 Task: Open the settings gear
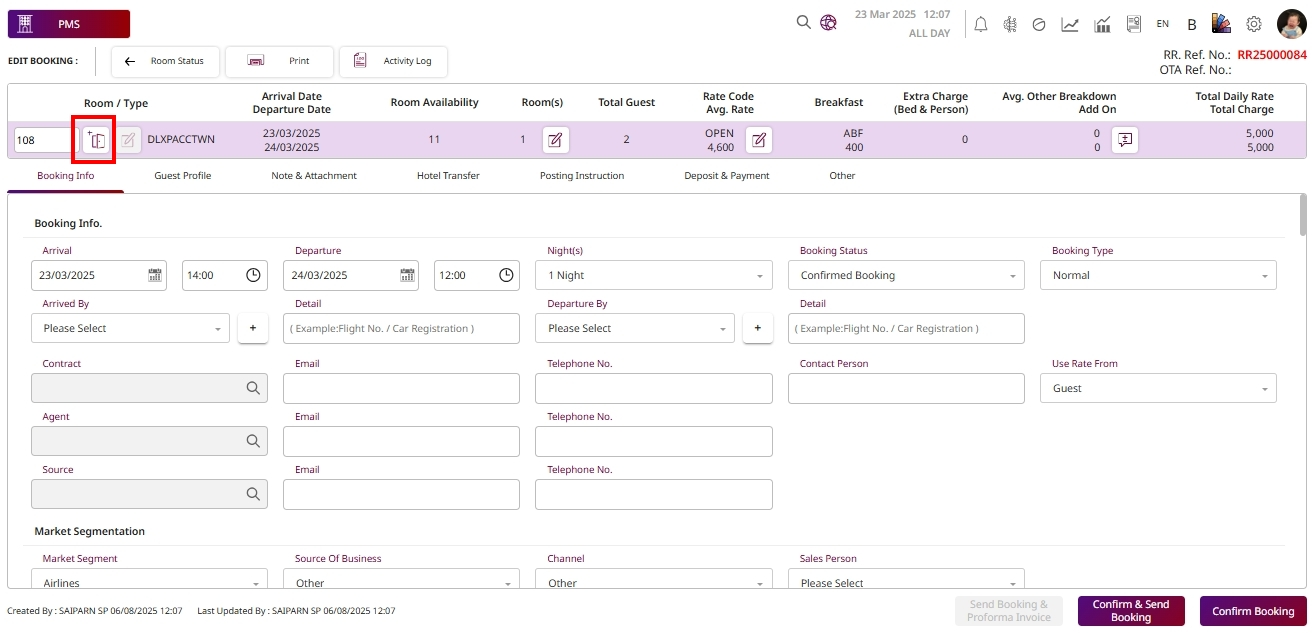coord(1253,24)
